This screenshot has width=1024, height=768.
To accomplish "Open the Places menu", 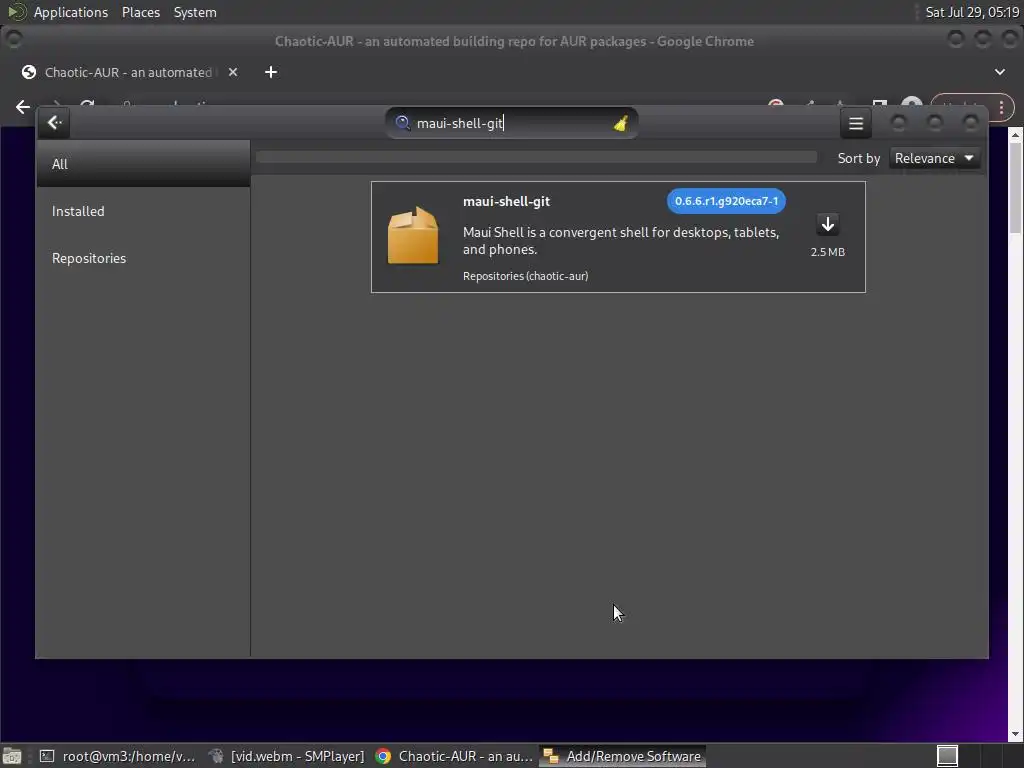I will pyautogui.click(x=140, y=12).
